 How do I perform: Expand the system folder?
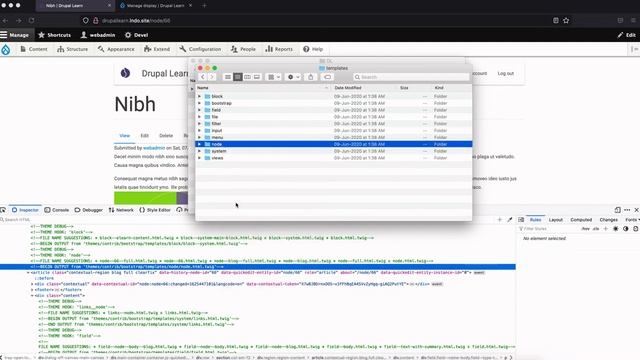coord(200,151)
